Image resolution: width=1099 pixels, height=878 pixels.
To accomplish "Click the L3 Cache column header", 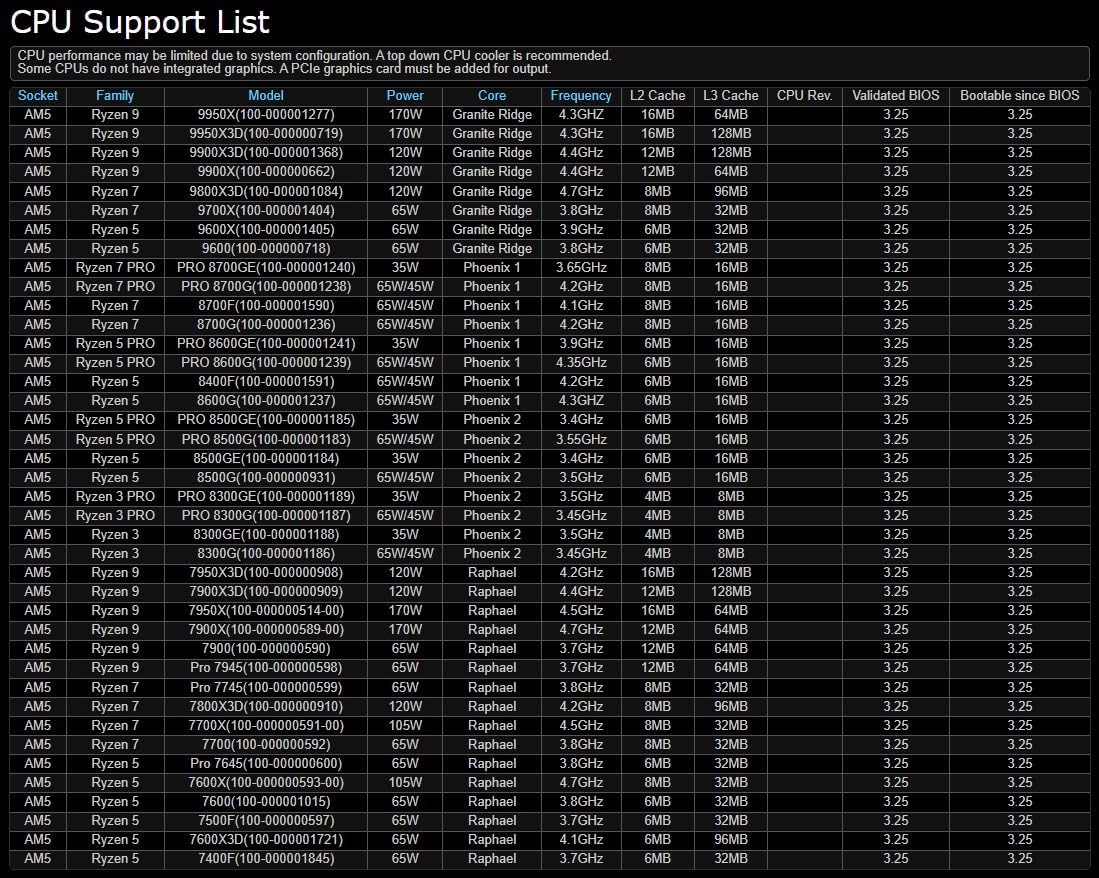I will [731, 96].
